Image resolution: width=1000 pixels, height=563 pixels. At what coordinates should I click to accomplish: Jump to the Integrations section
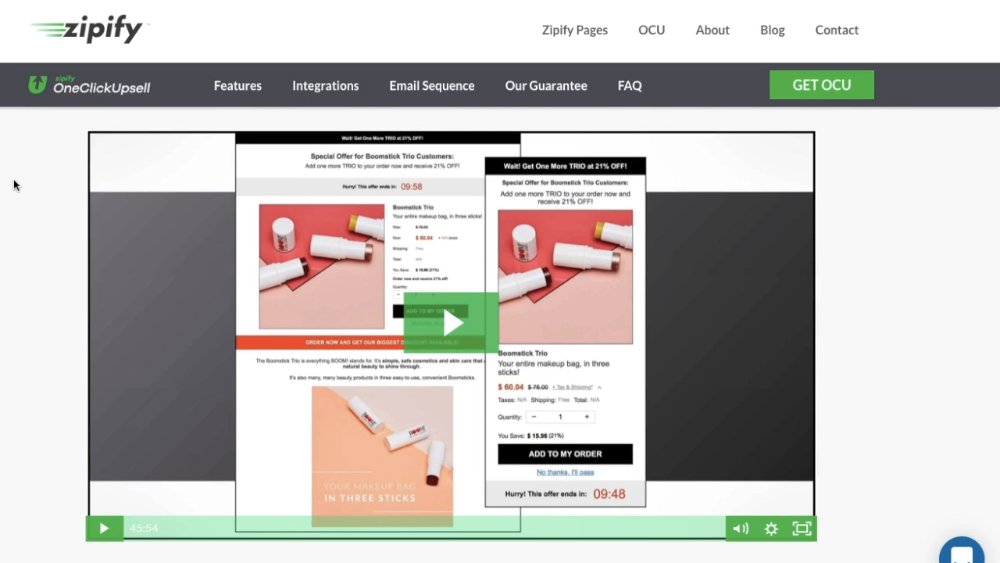coord(325,85)
